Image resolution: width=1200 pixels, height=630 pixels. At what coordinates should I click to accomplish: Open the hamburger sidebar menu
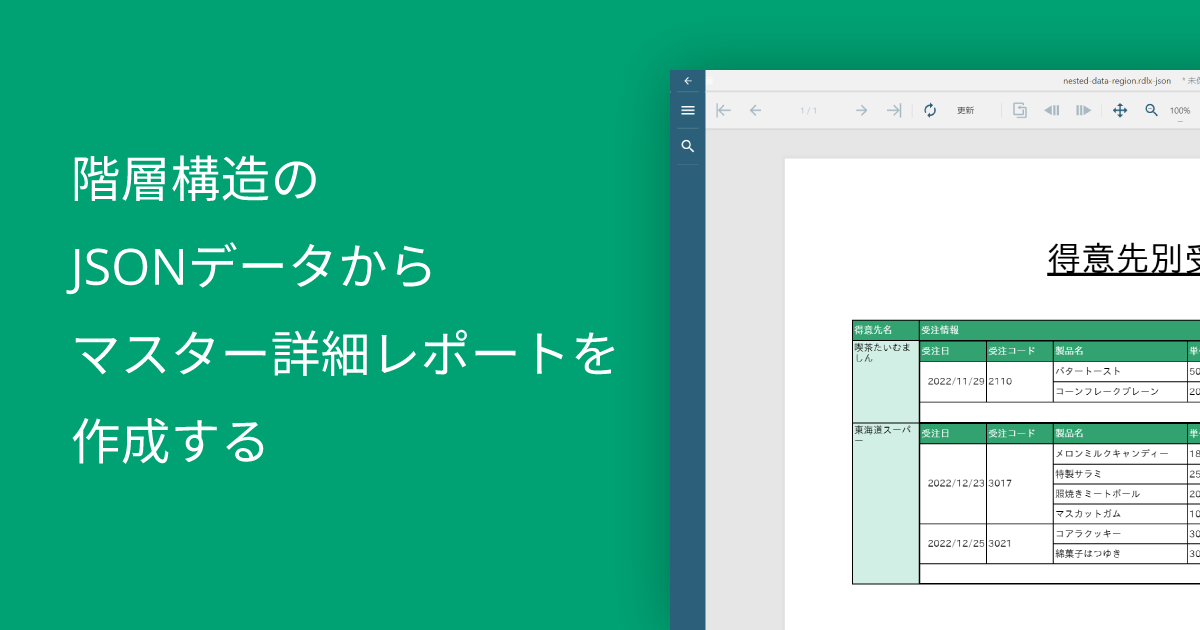(687, 110)
